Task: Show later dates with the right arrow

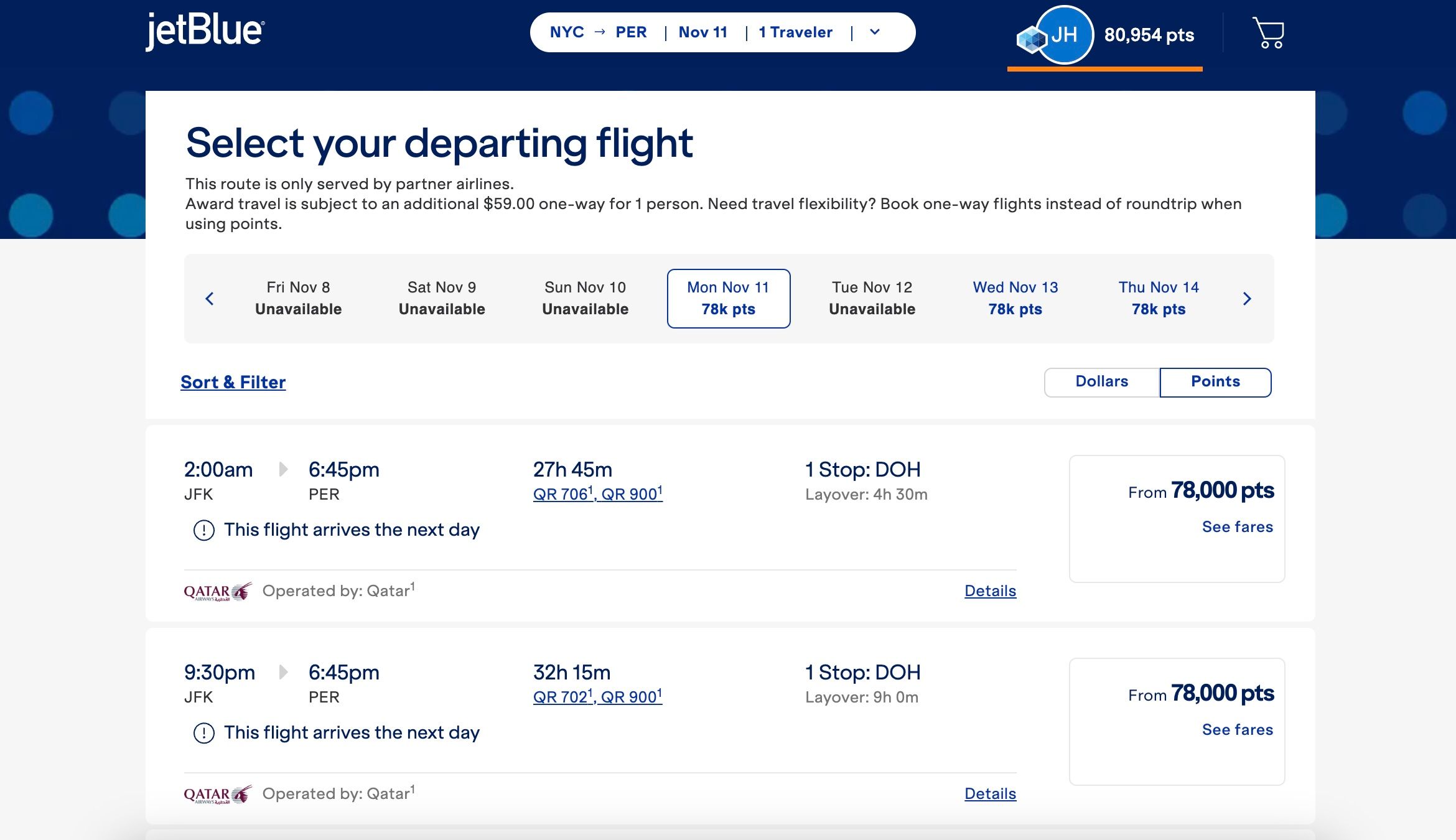Action: 1247,299
